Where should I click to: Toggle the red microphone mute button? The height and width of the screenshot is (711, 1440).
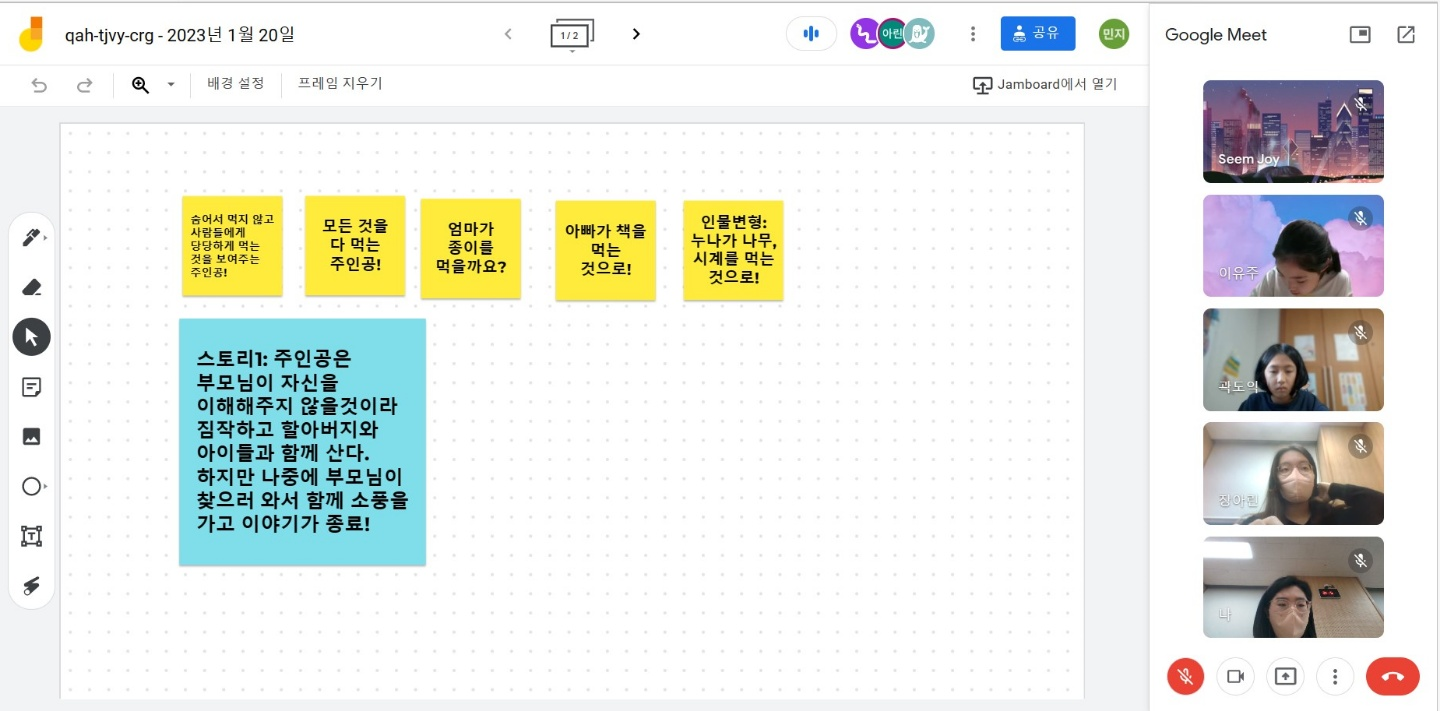(x=1185, y=677)
